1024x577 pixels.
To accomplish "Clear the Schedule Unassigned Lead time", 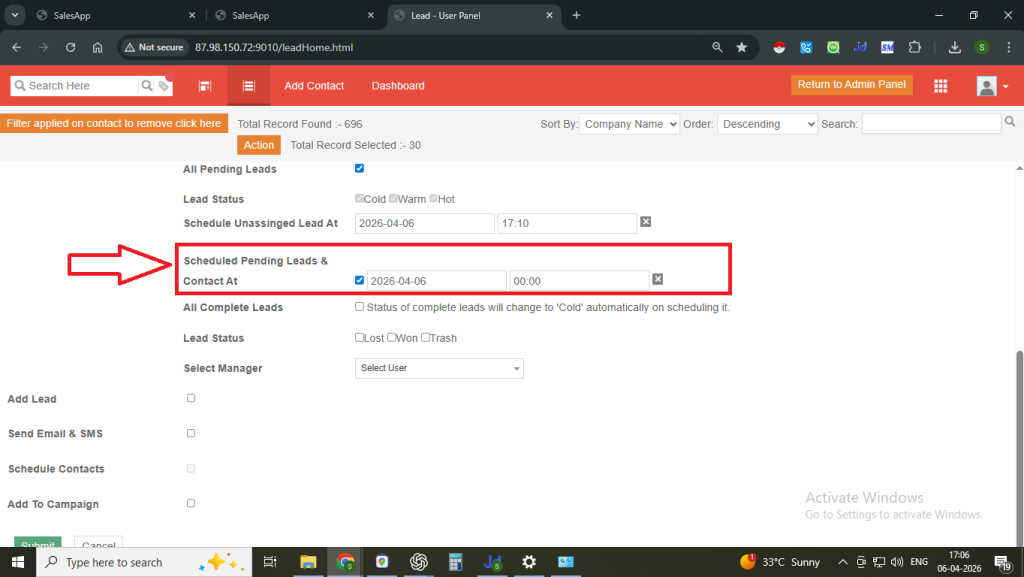I will [646, 222].
